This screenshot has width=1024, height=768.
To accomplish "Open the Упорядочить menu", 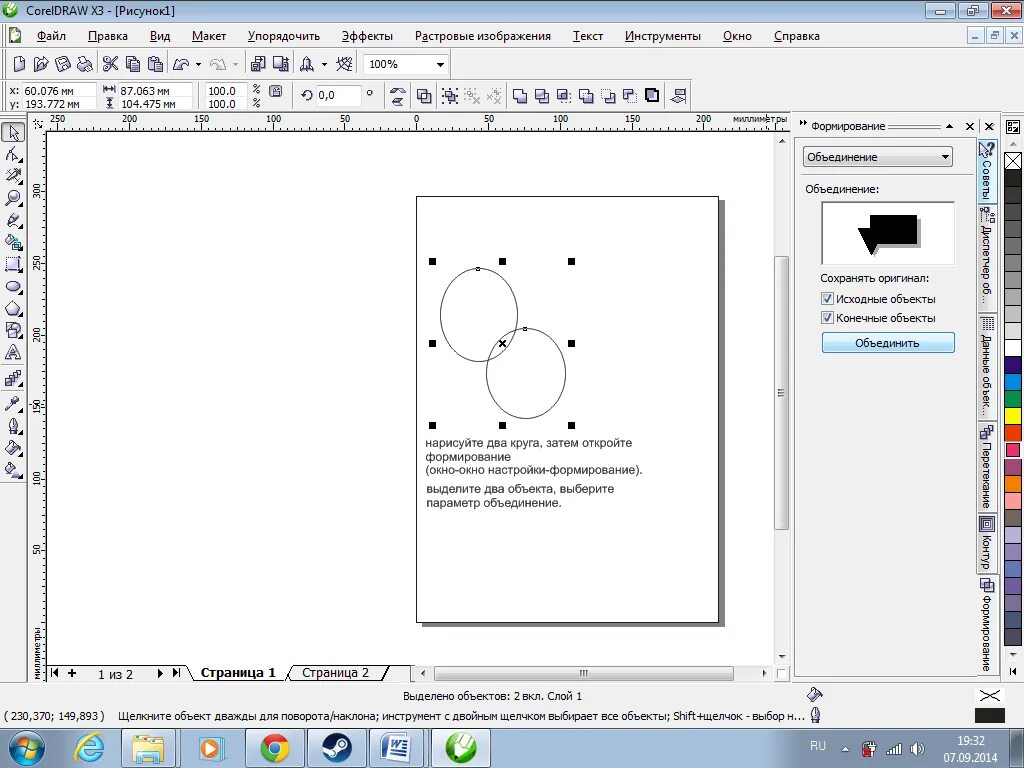I will point(283,36).
